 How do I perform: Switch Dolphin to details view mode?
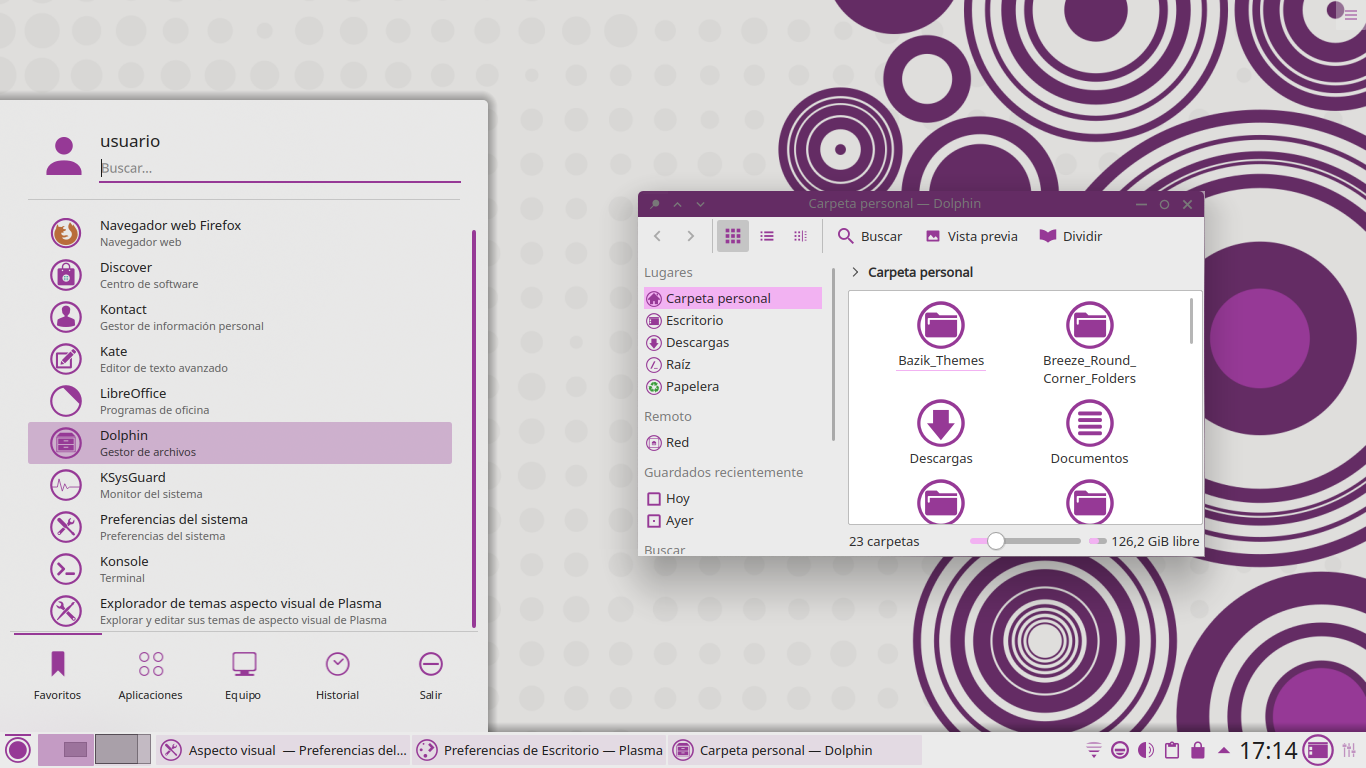pos(800,236)
